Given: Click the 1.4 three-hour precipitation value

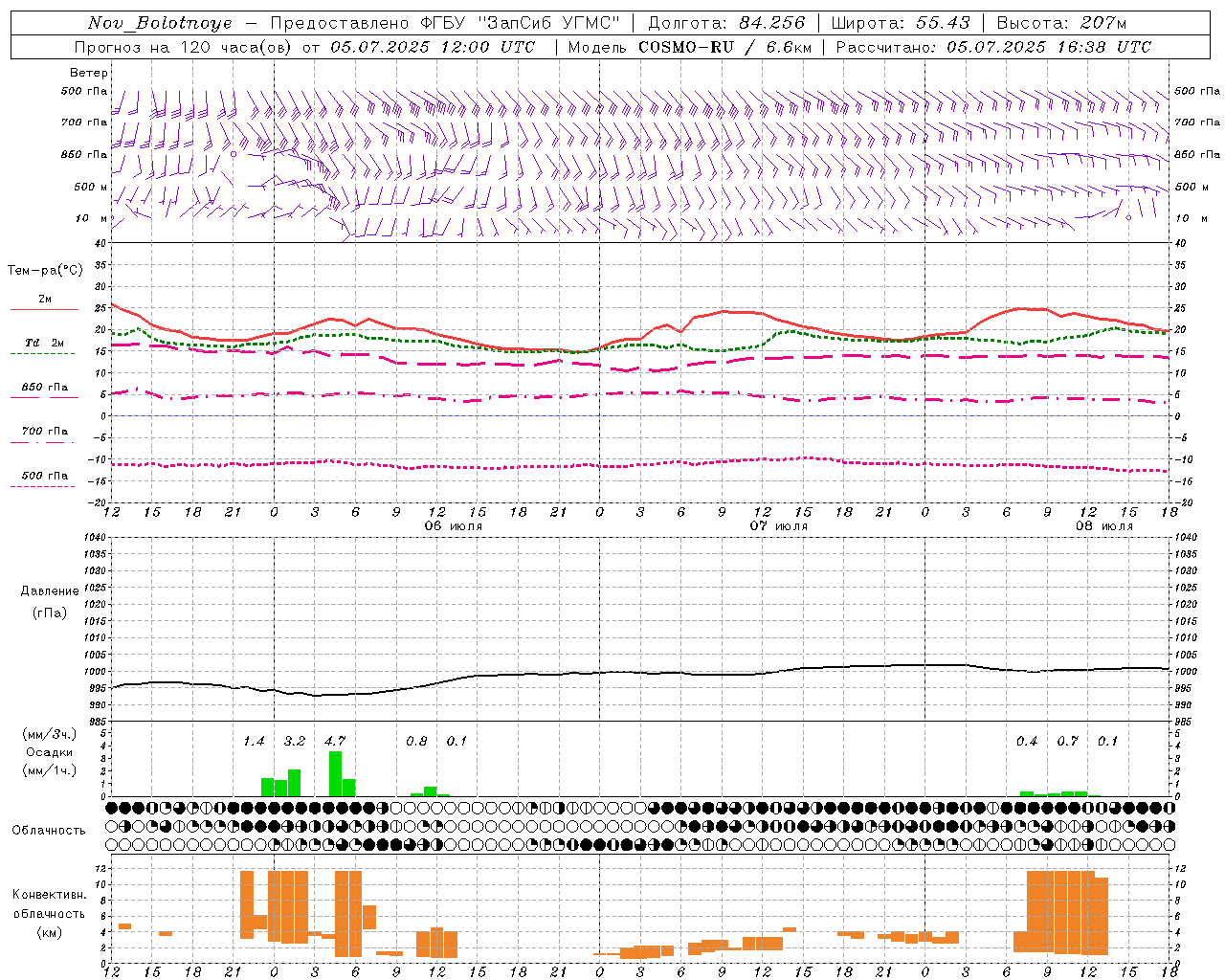Looking at the screenshot, I should point(254,742).
